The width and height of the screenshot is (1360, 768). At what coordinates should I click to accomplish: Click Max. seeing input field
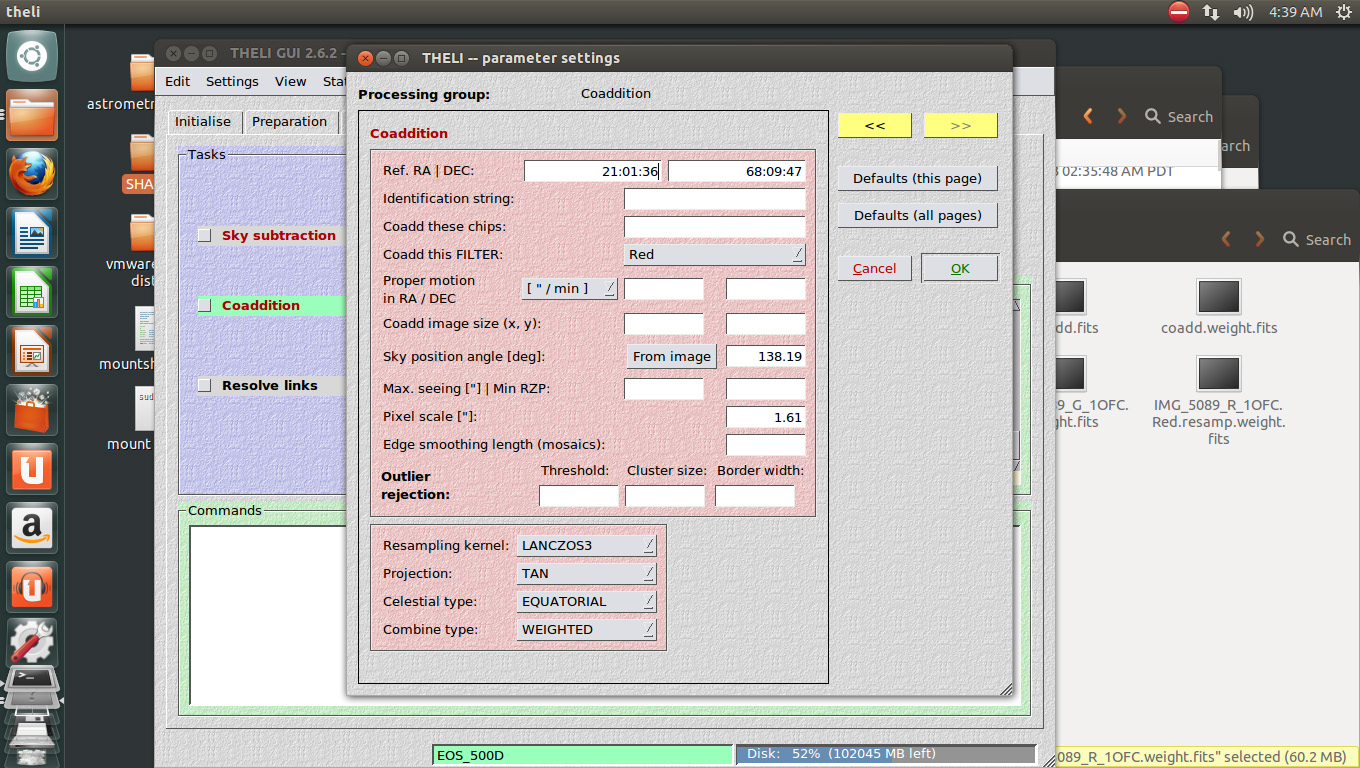tap(664, 389)
